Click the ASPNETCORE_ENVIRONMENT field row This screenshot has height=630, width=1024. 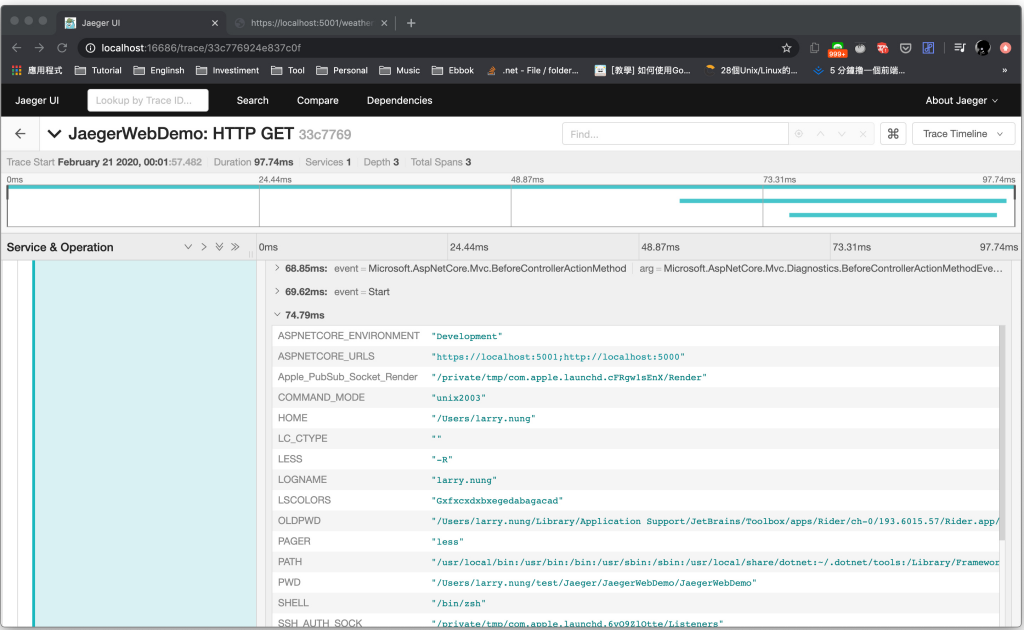pos(635,336)
